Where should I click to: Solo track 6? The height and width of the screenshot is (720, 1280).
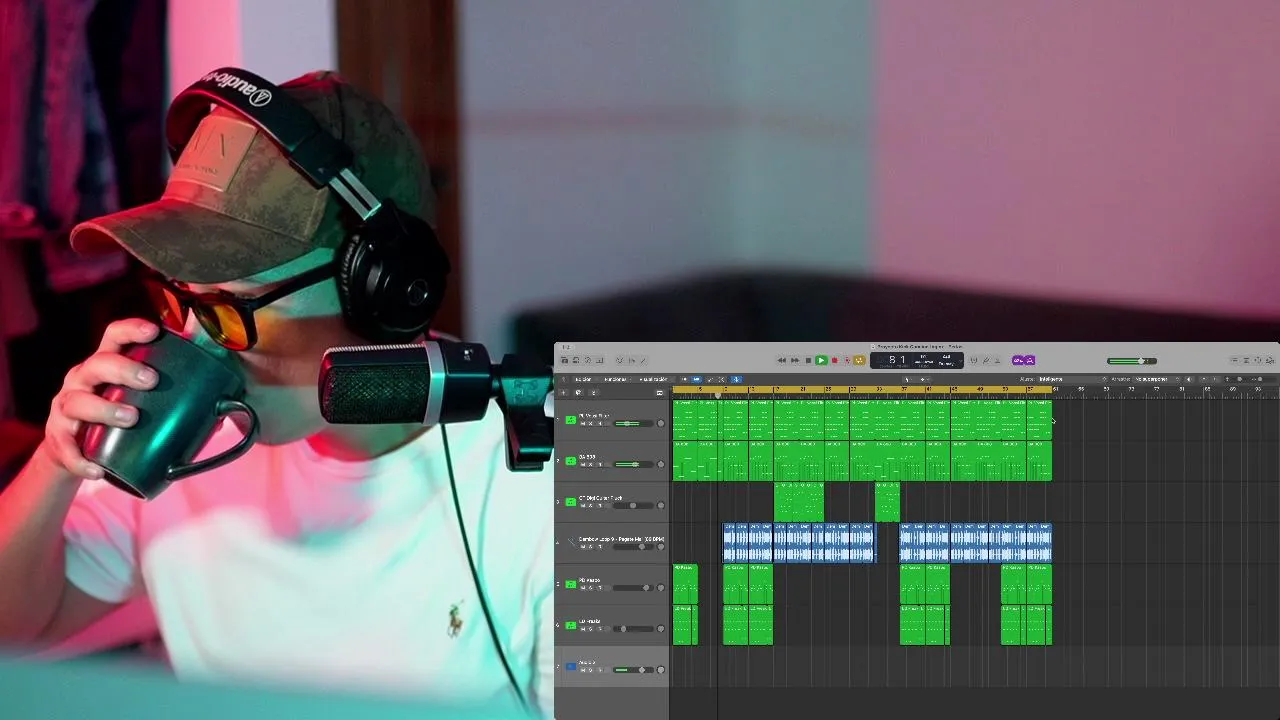click(x=590, y=629)
